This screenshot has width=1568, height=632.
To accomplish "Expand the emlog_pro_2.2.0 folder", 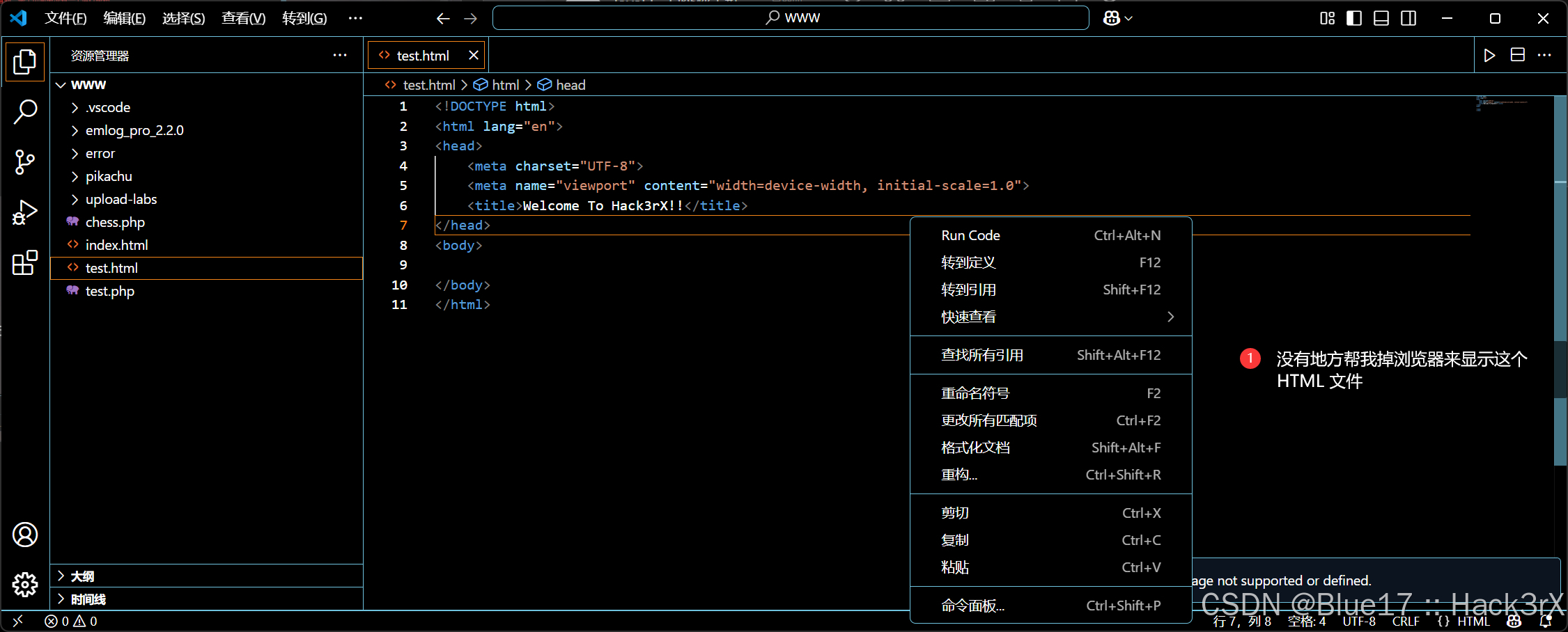I will (x=207, y=130).
